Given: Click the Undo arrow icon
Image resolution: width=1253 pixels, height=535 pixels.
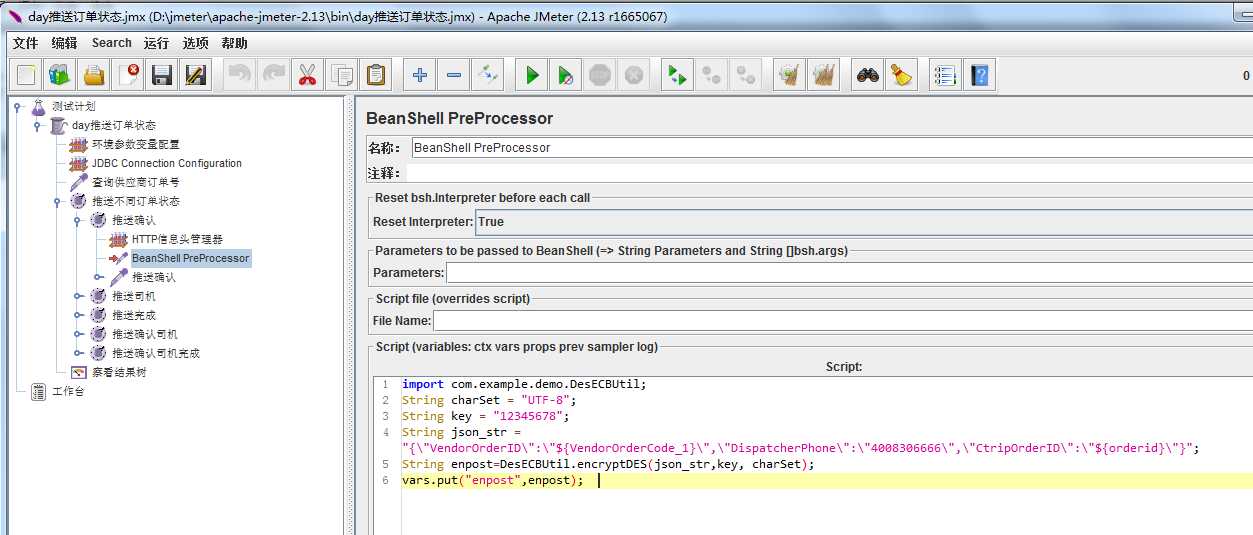Looking at the screenshot, I should [x=241, y=75].
